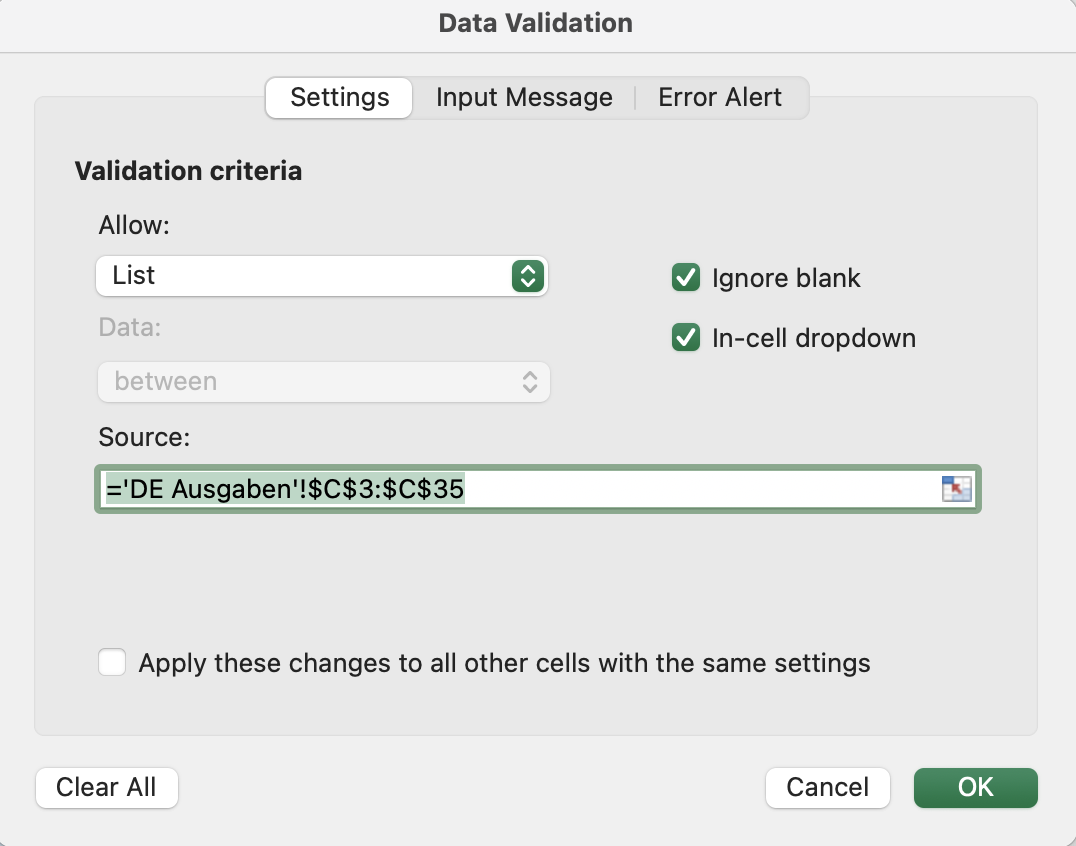Click Clear All to reset validation
Viewport: 1076px width, 846px height.
pos(106,787)
